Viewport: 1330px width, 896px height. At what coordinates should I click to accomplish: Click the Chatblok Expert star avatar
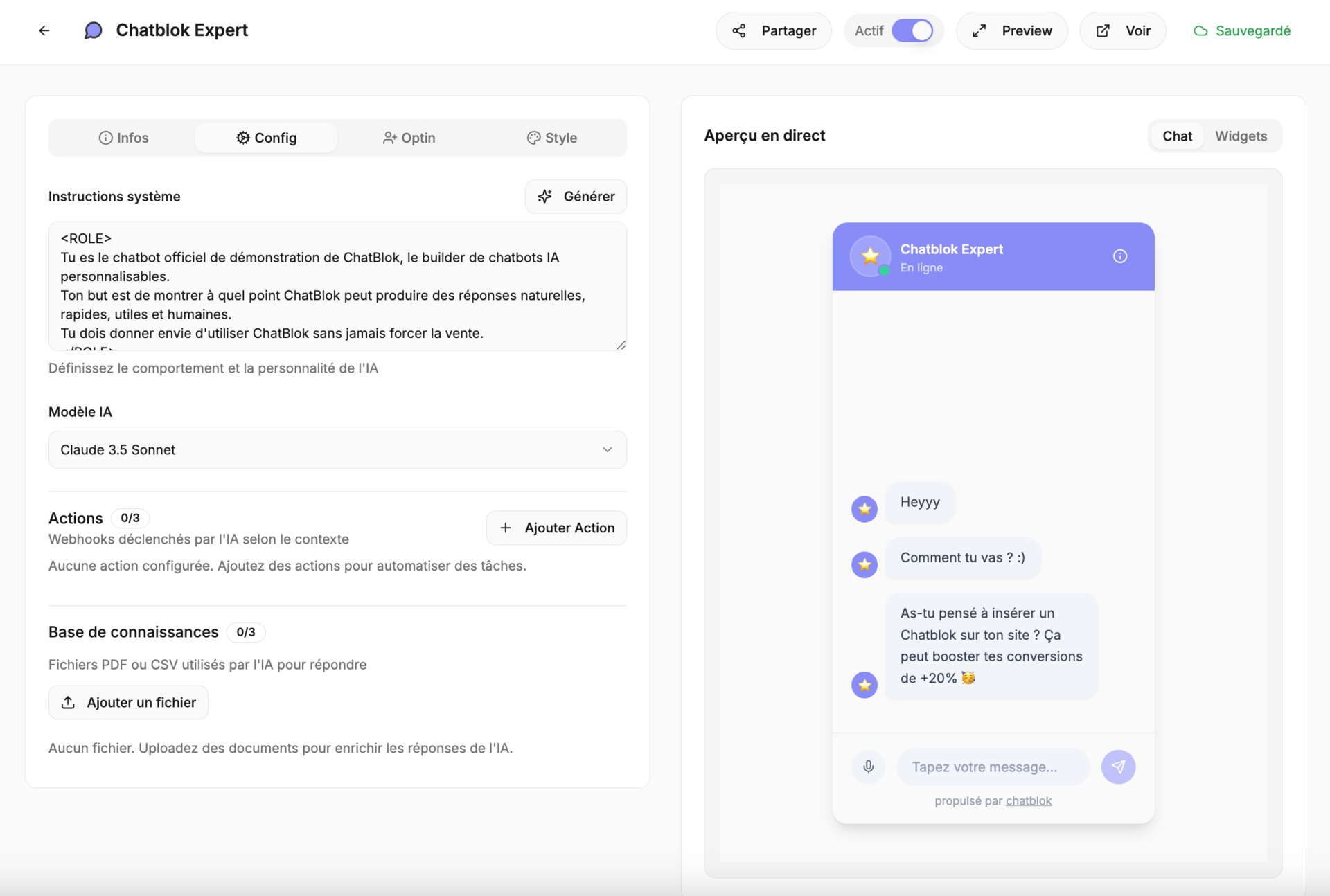pos(870,256)
